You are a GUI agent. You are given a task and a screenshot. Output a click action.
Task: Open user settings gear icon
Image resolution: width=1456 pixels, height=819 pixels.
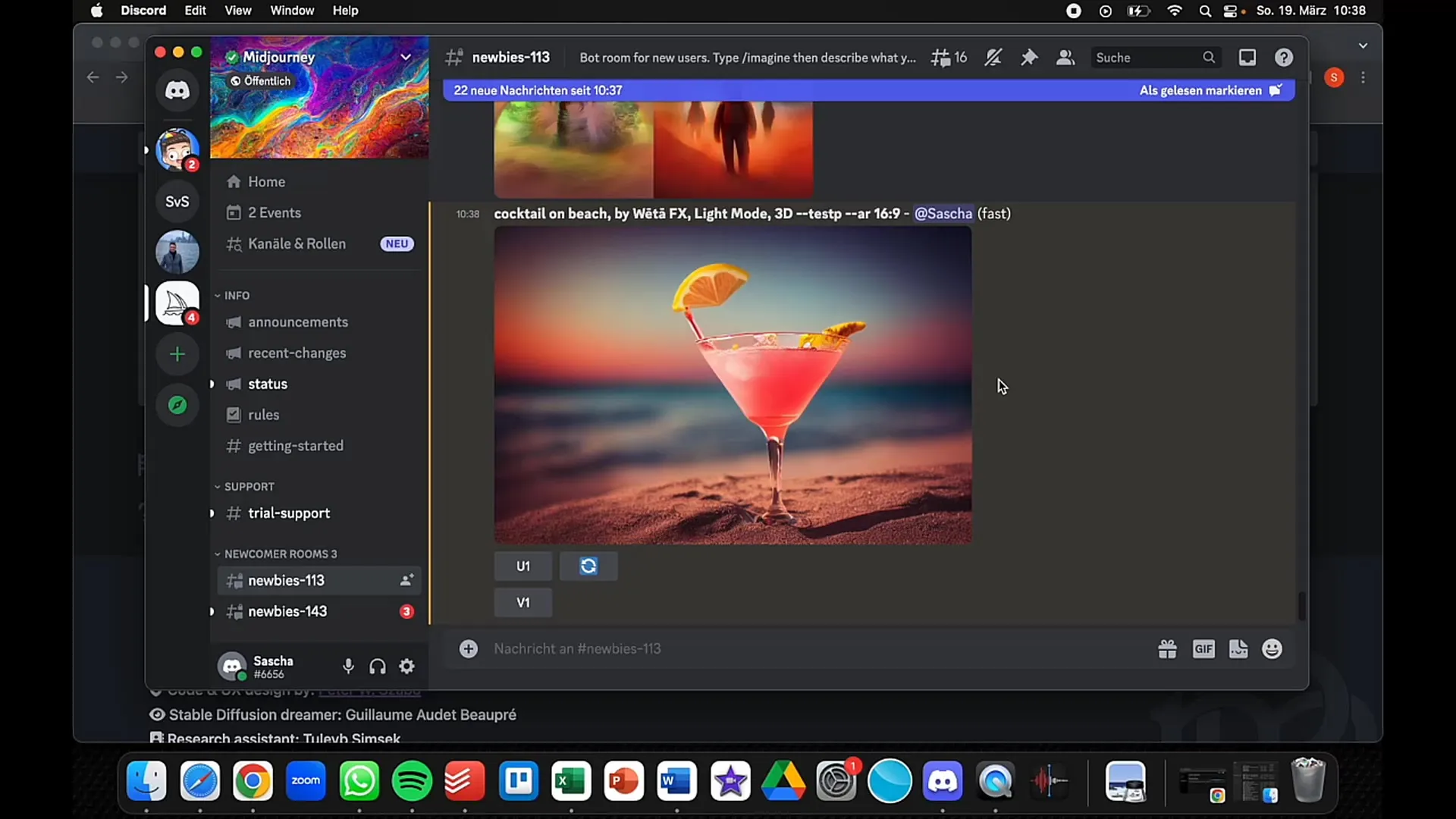tap(407, 667)
